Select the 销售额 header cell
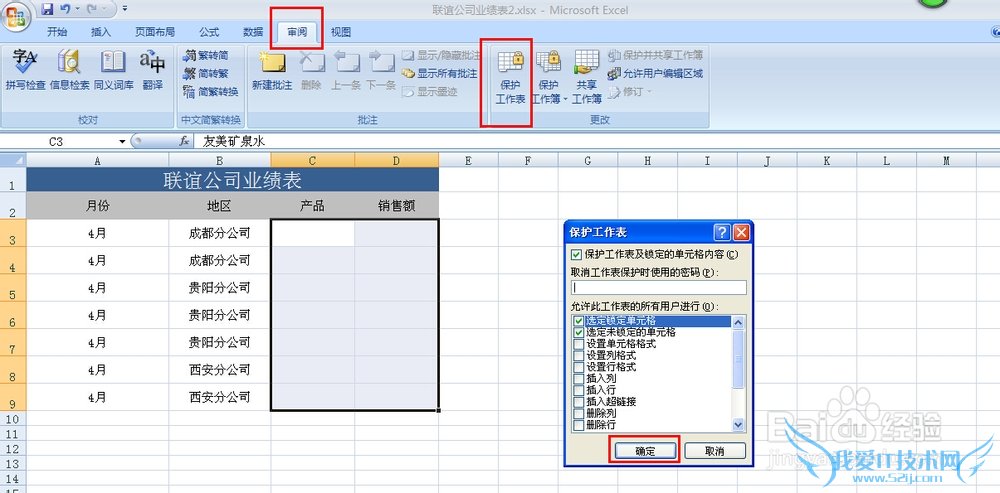Image resolution: width=1000 pixels, height=493 pixels. pyautogui.click(x=397, y=206)
